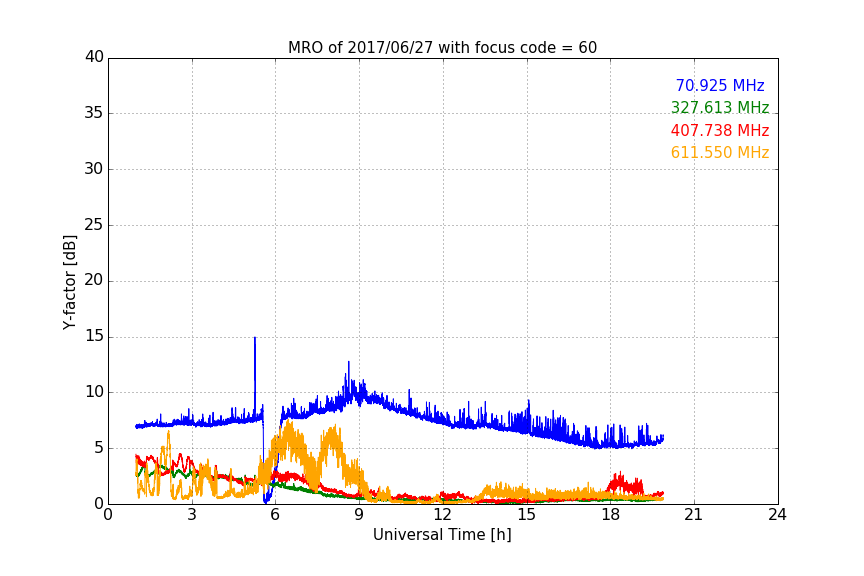Image resolution: width=864 pixels, height=576 pixels.
Task: Click the x-axis tick label 18
Action: (x=611, y=515)
